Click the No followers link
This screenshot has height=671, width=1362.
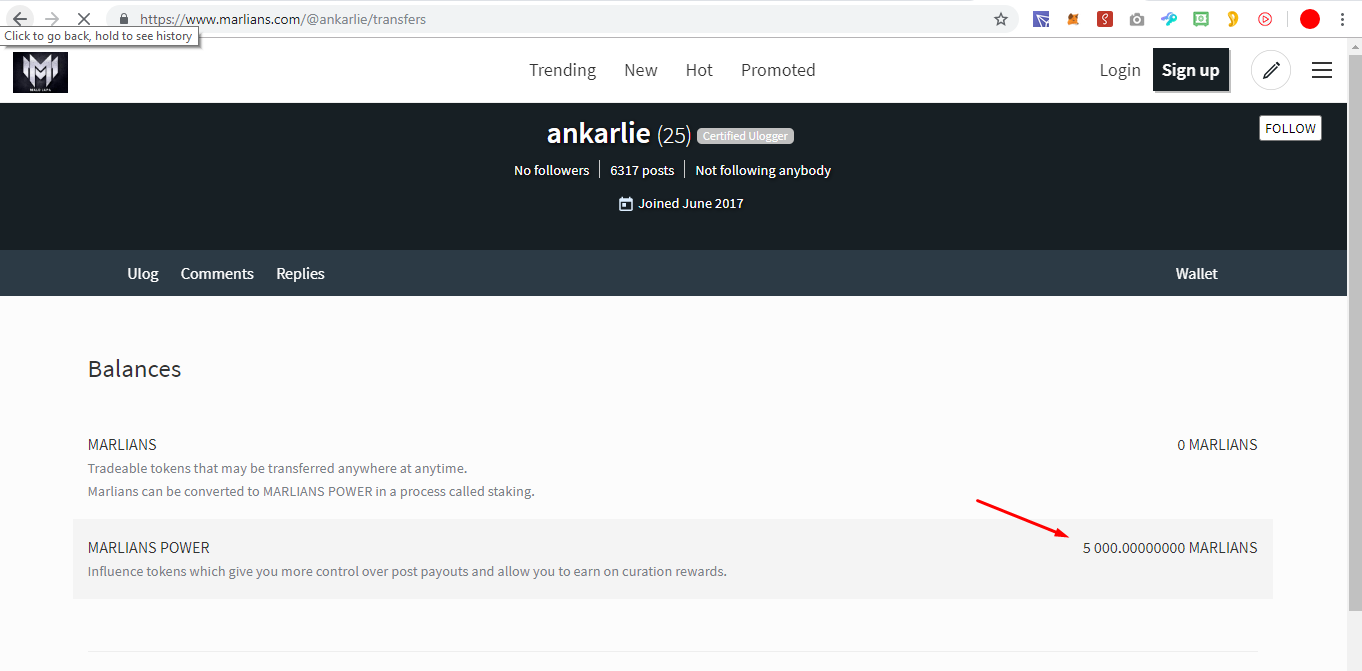pos(551,170)
